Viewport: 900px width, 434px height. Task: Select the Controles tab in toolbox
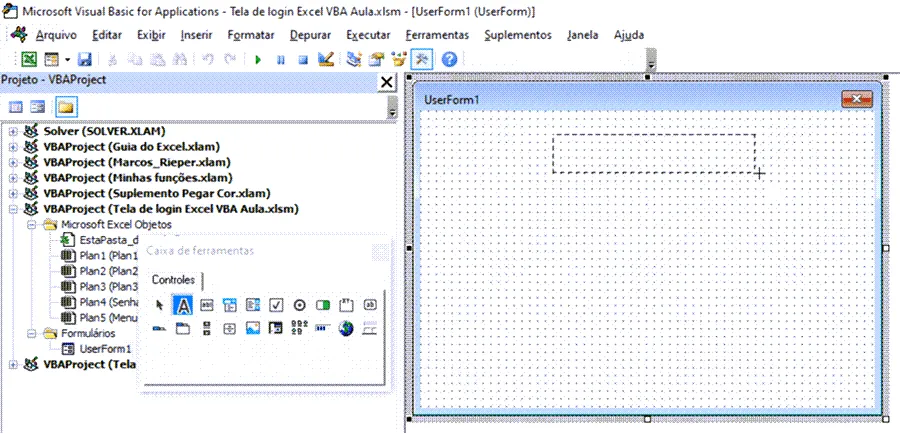pyautogui.click(x=173, y=280)
